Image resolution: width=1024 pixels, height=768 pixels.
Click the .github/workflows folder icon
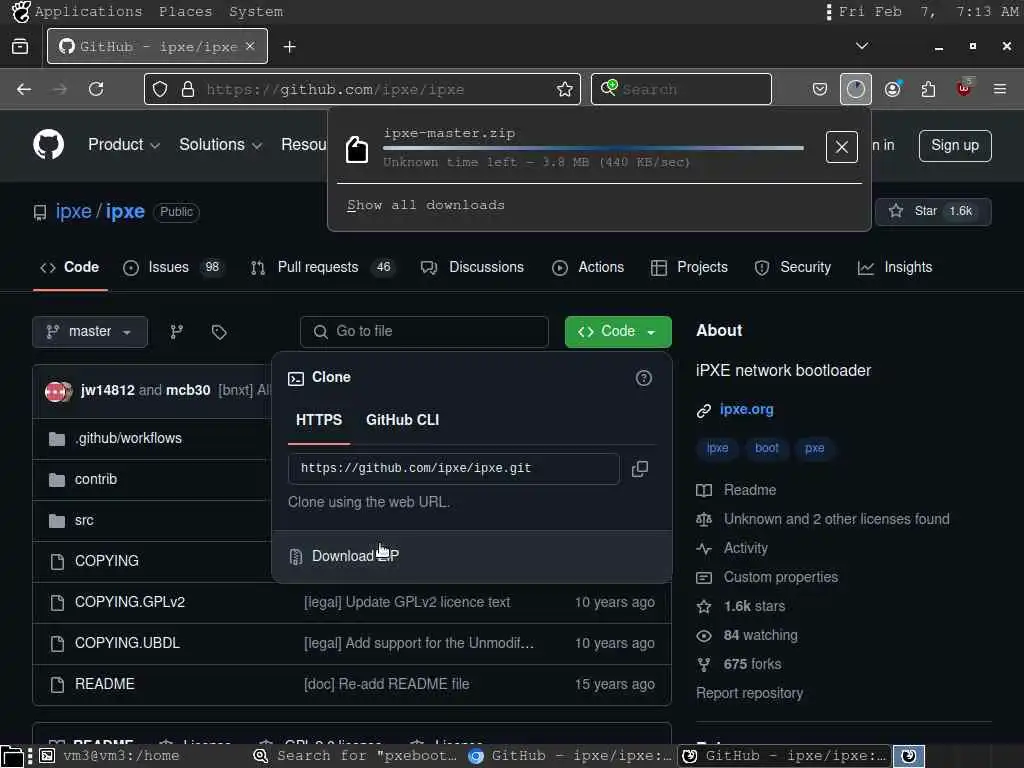[x=57, y=439]
